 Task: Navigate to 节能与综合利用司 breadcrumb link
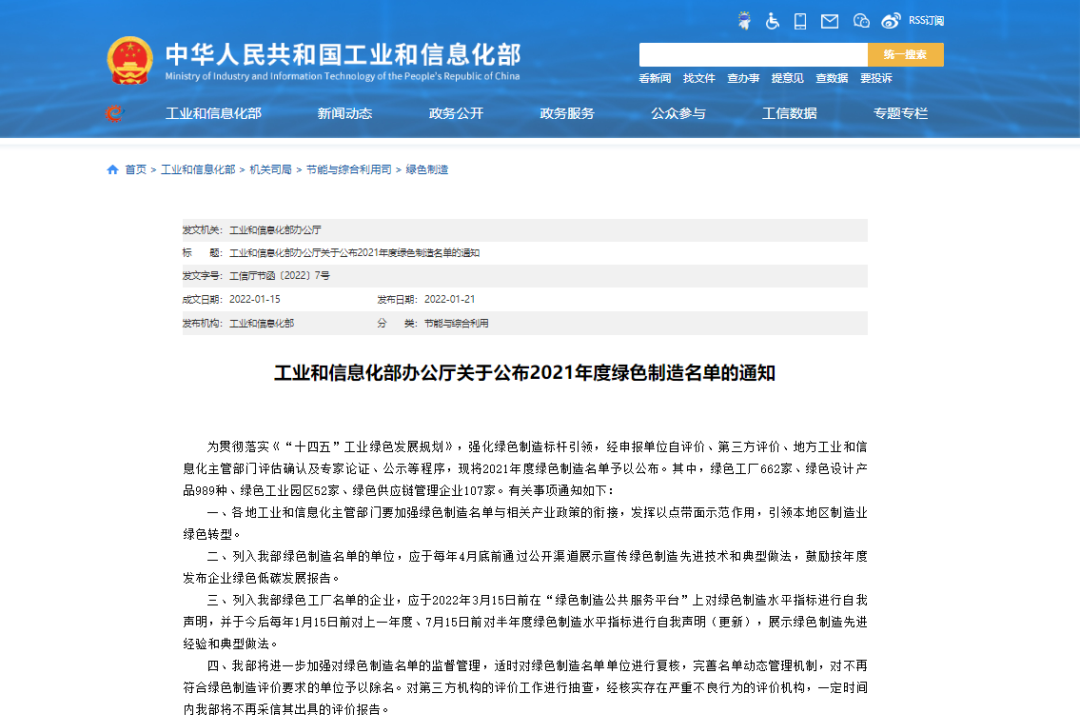tap(349, 170)
